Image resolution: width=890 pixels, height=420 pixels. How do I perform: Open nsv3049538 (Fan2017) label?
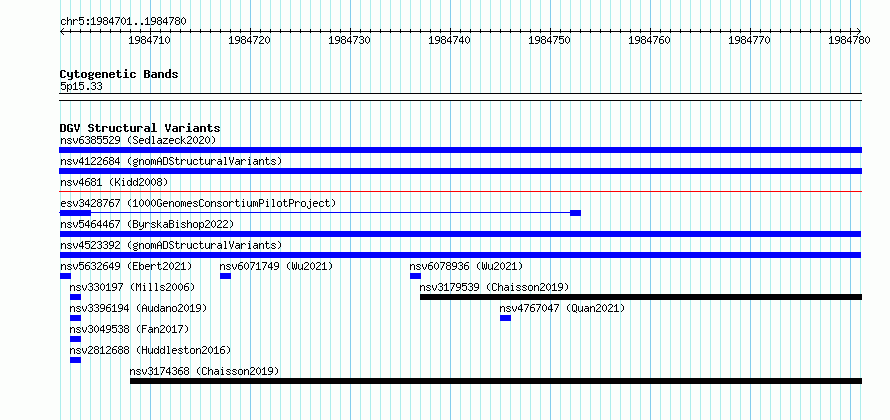129,329
